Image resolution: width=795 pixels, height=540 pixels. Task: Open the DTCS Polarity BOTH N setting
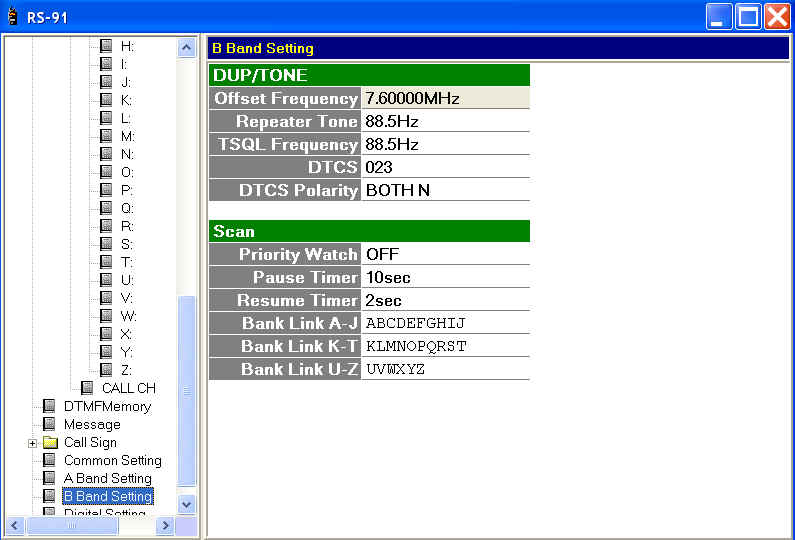(x=445, y=190)
